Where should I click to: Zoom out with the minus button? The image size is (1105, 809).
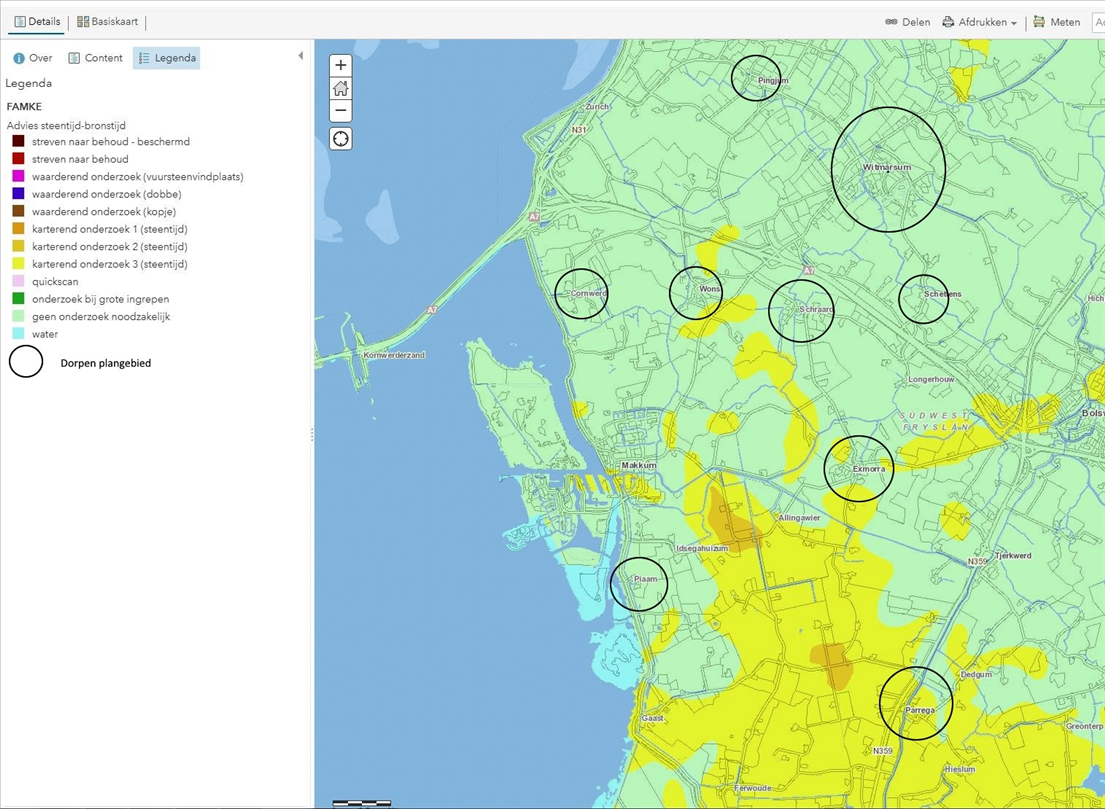(x=341, y=110)
